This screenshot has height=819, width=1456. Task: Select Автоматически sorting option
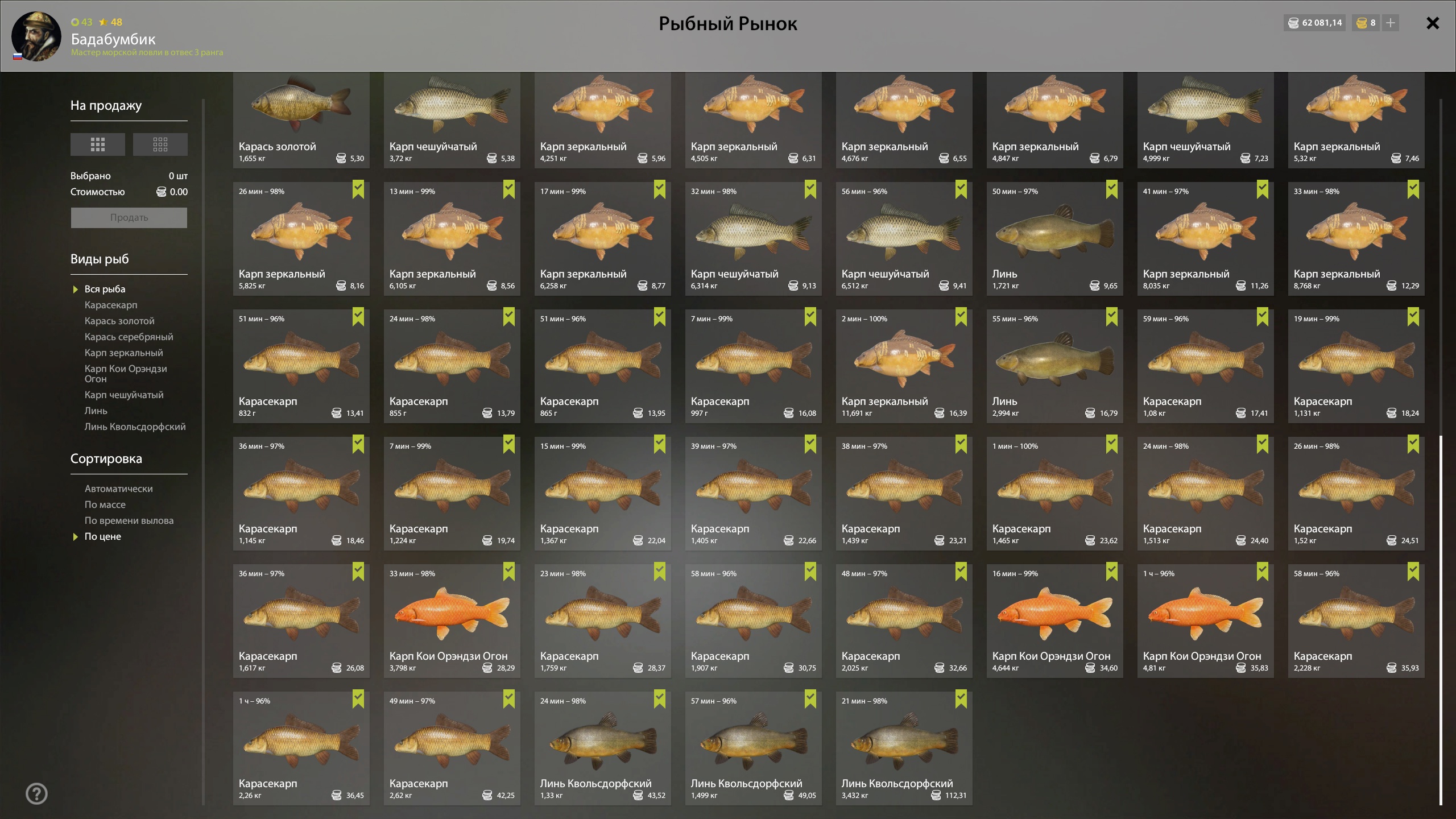119,489
